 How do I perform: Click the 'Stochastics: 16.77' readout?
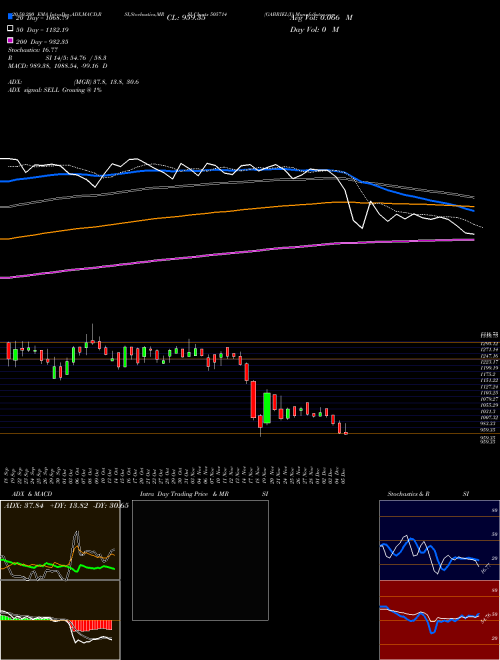32,50
